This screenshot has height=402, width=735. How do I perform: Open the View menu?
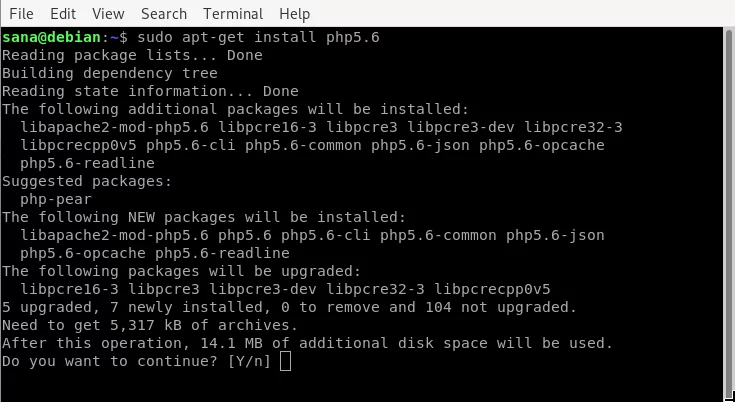pos(108,14)
